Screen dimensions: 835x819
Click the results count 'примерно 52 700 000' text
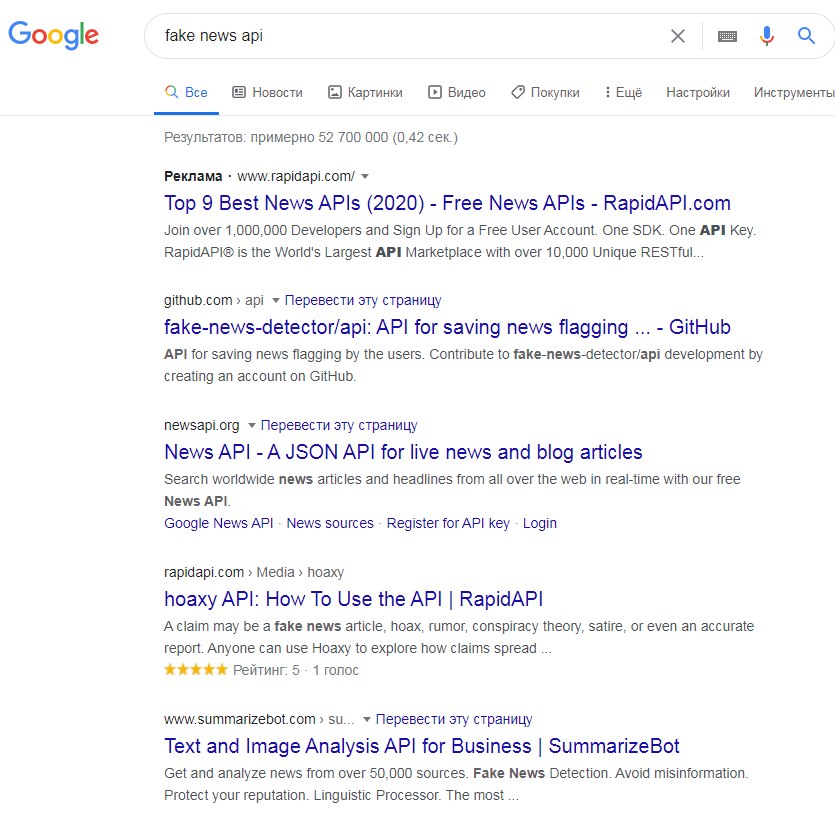click(319, 137)
